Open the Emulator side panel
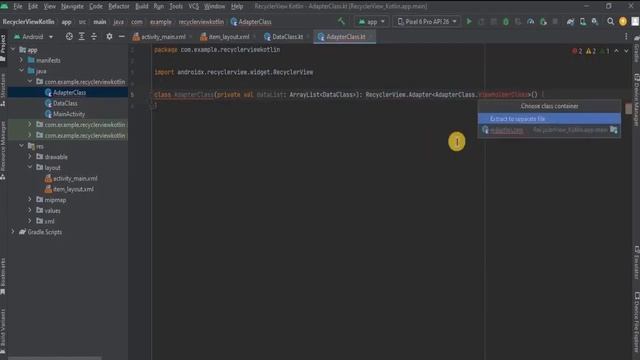The height and width of the screenshot is (360, 640). click(x=636, y=262)
